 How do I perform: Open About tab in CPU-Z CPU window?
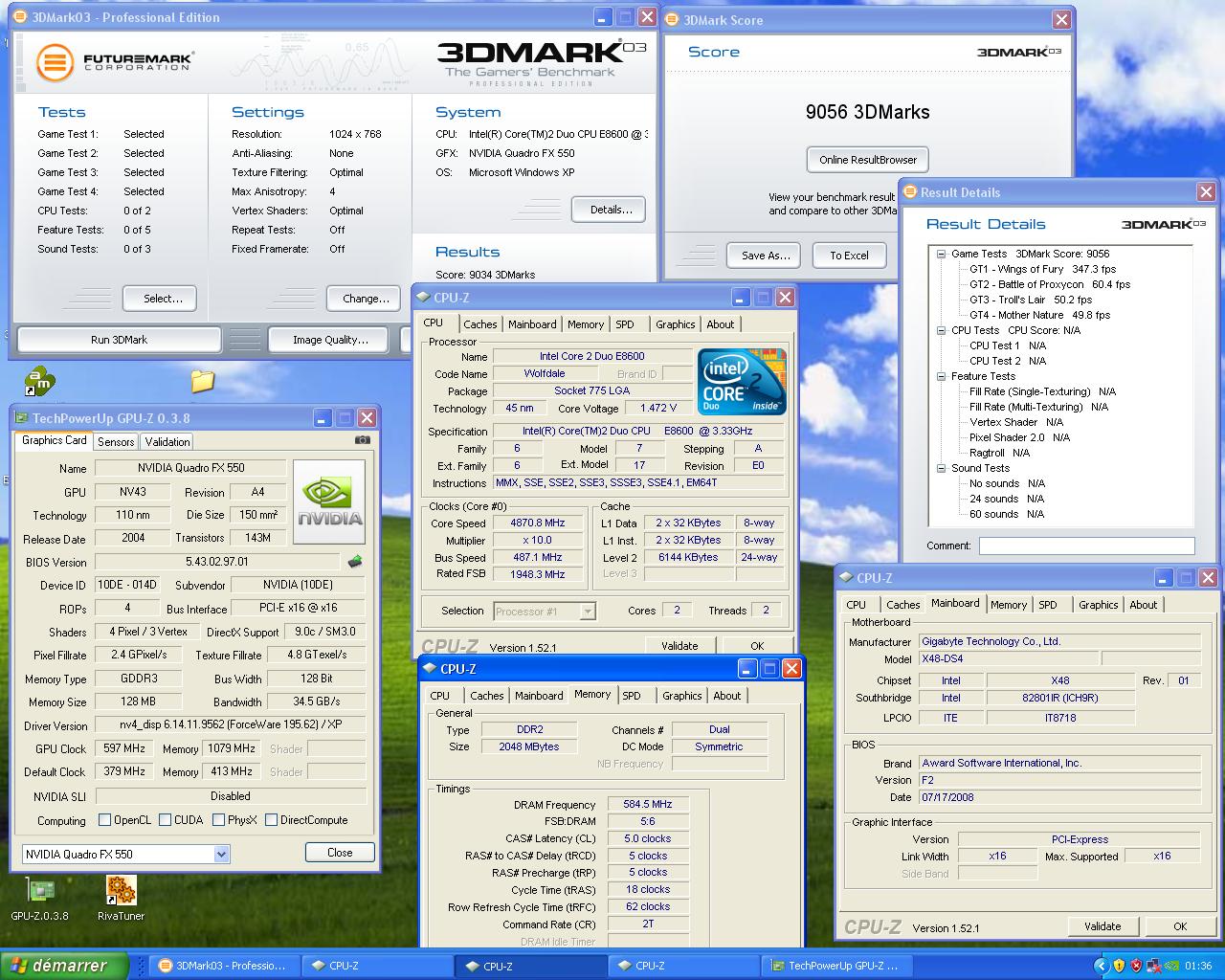[721, 324]
